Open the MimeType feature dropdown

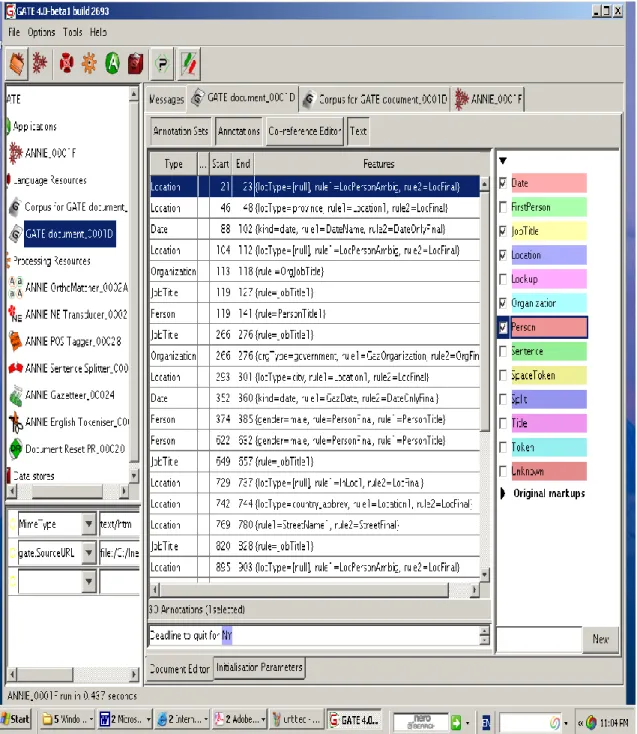(x=88, y=524)
